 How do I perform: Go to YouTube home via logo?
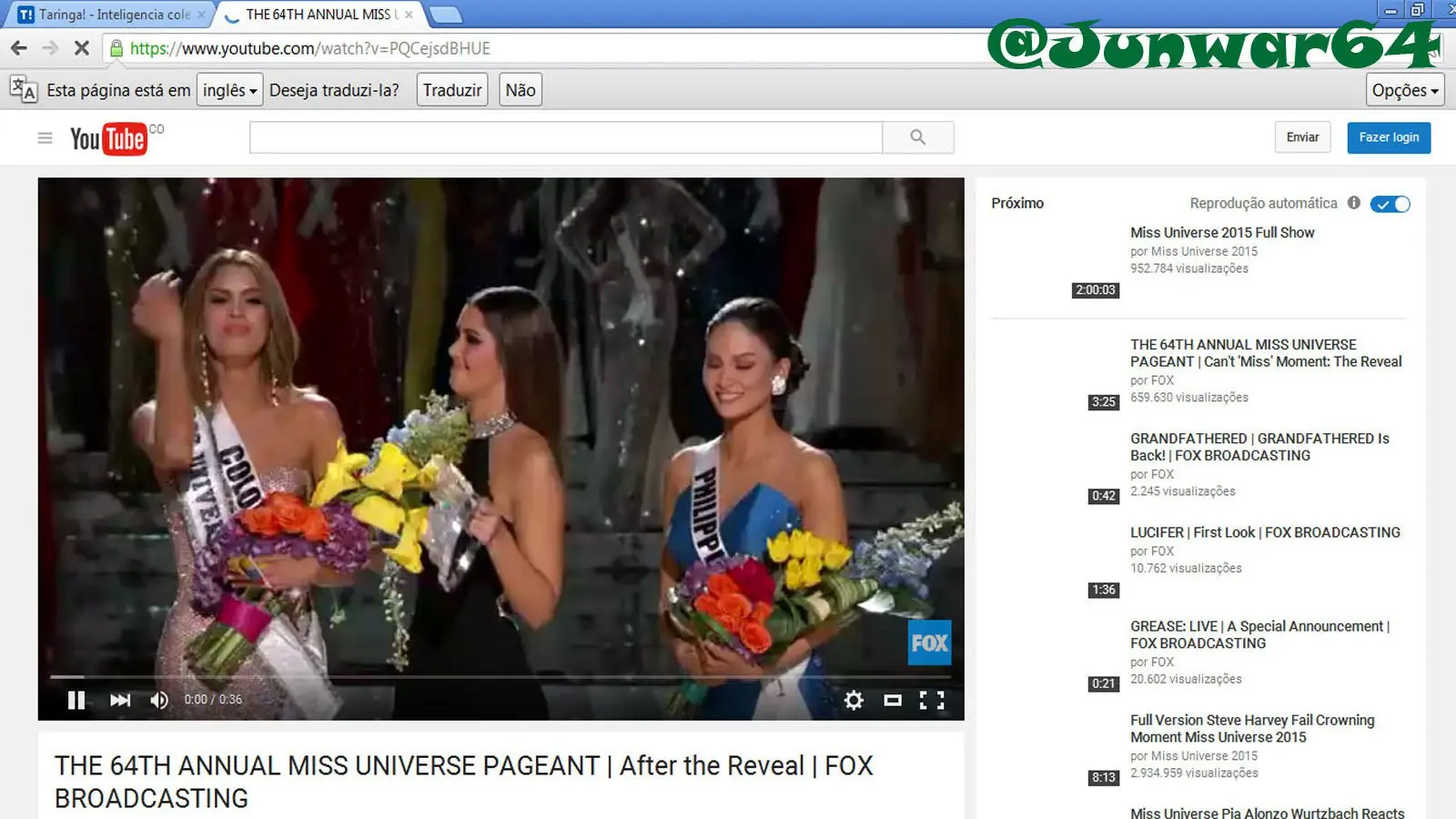tap(108, 138)
